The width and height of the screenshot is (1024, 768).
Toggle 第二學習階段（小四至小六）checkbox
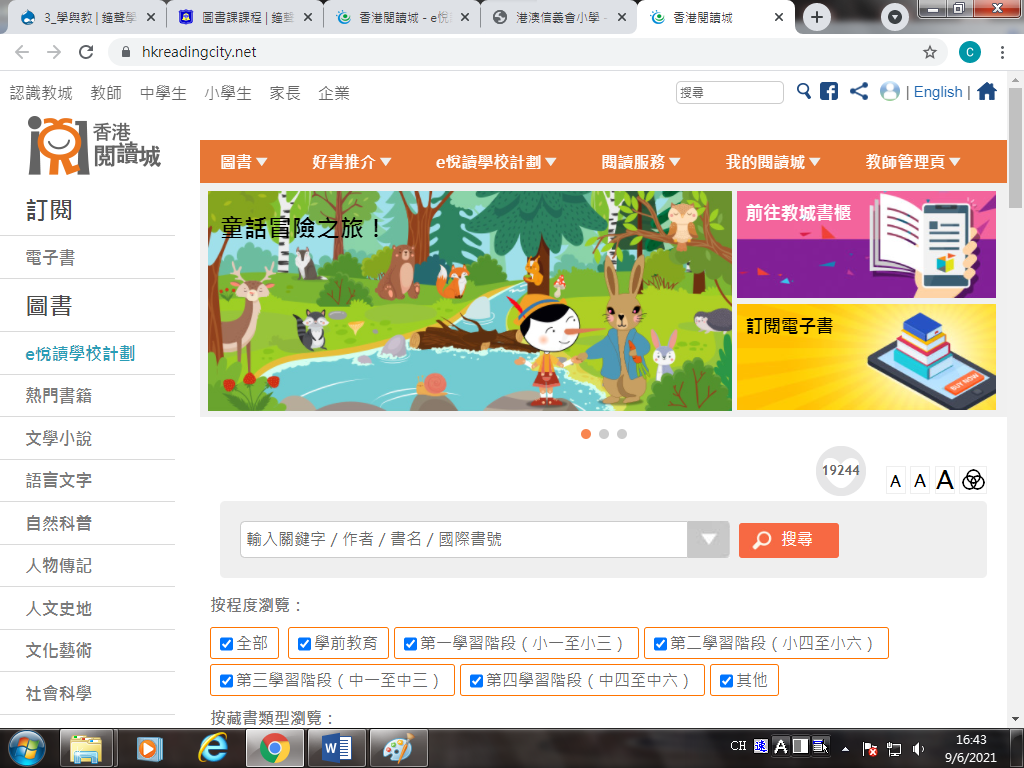coord(660,644)
